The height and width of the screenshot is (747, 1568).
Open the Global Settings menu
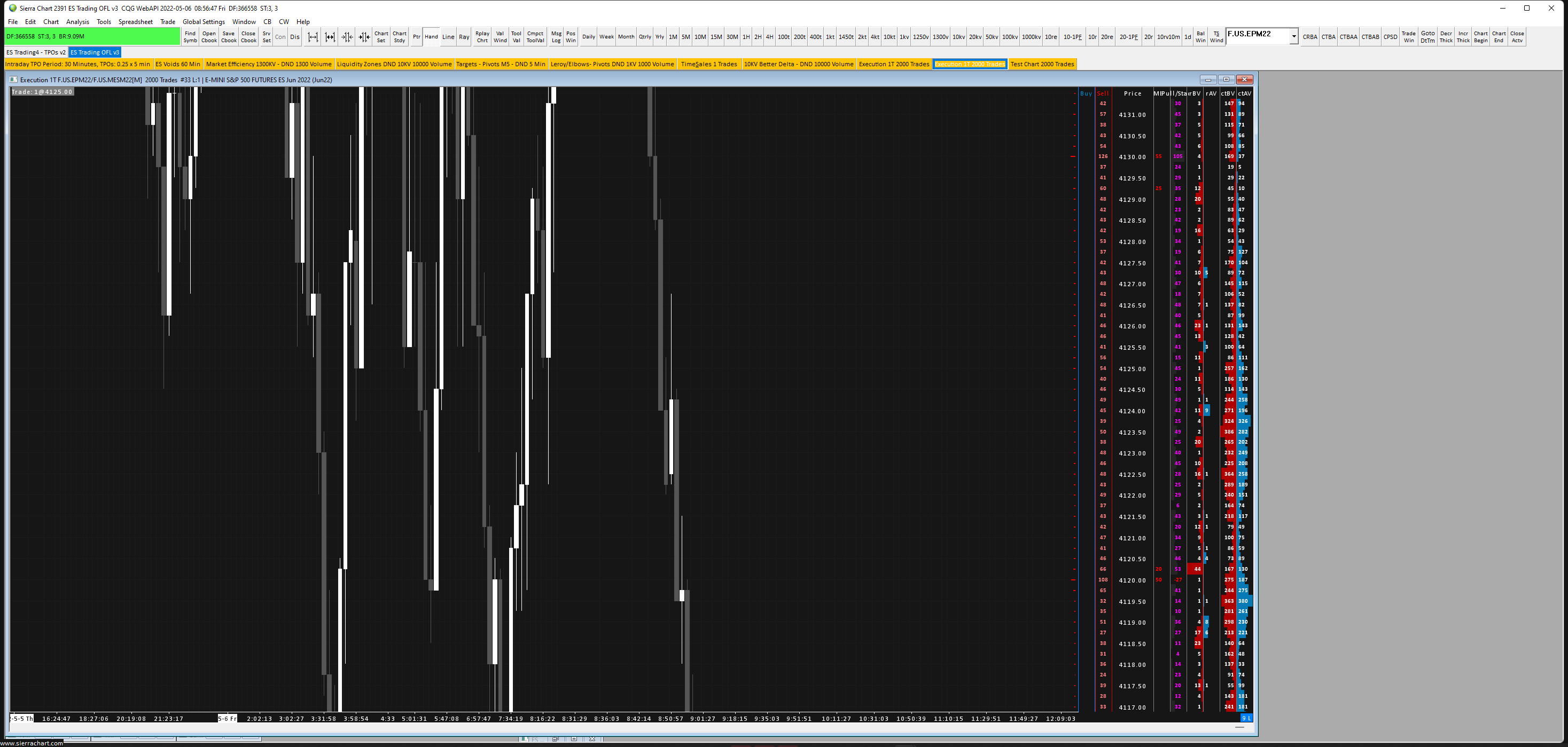tap(204, 22)
